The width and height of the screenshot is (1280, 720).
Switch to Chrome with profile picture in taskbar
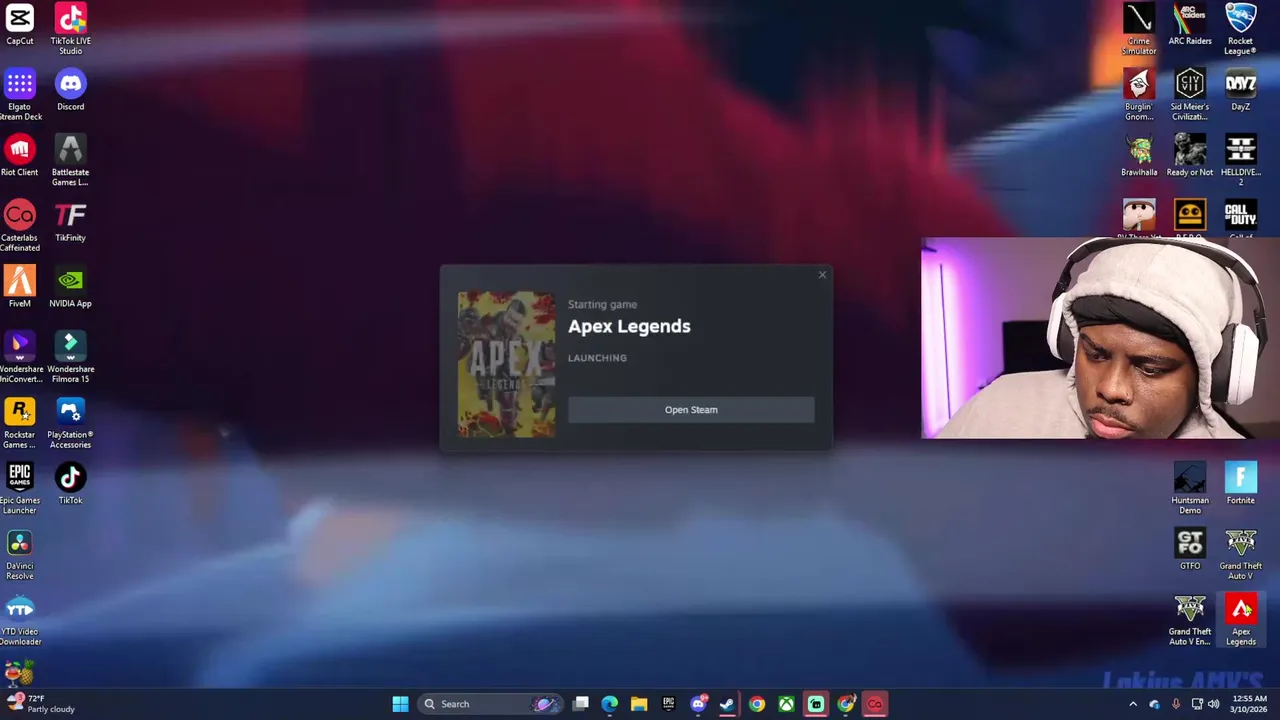pos(846,704)
